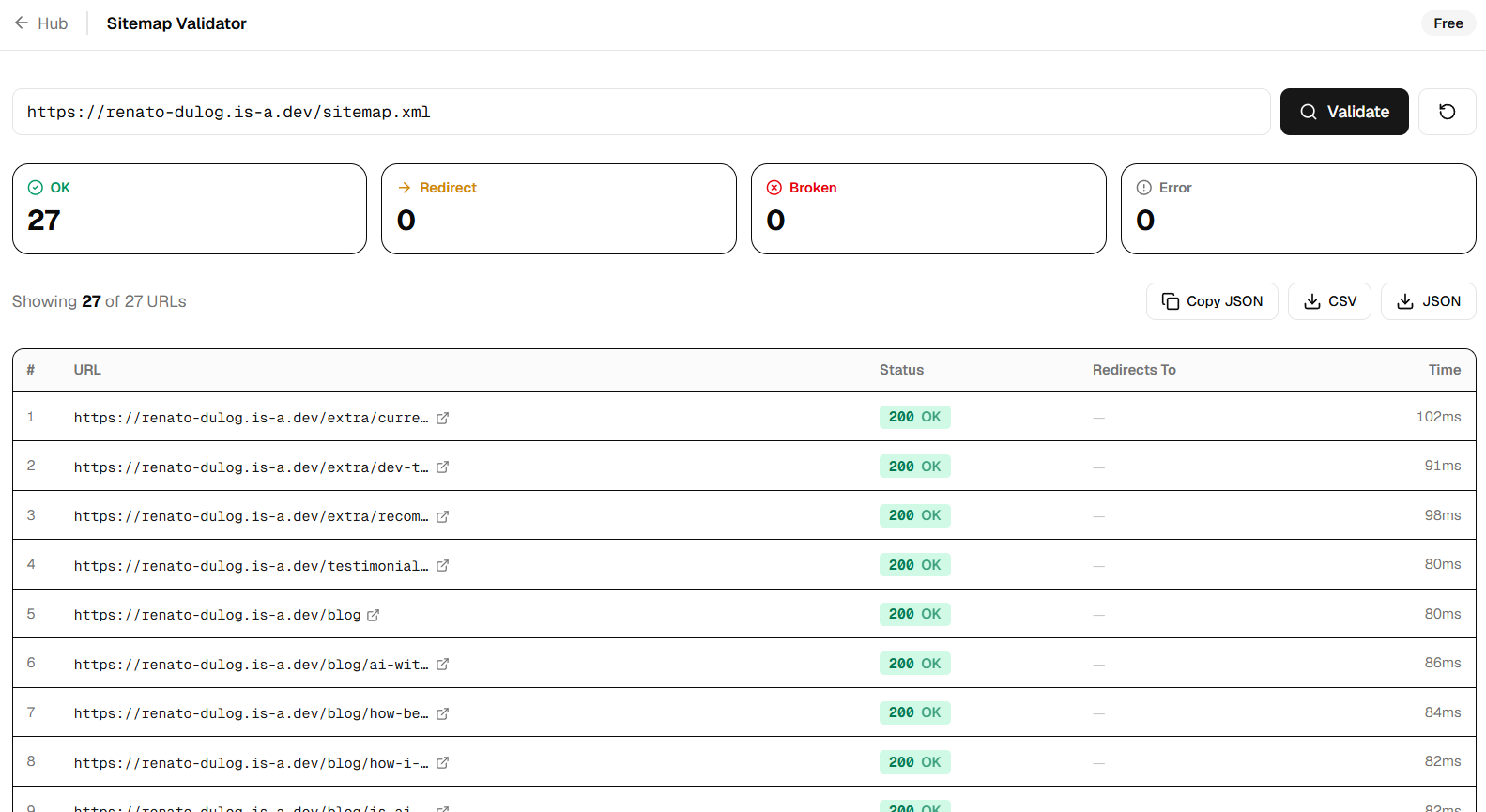Filter by the Redirect status card
This screenshot has height=812, width=1486.
(x=559, y=208)
